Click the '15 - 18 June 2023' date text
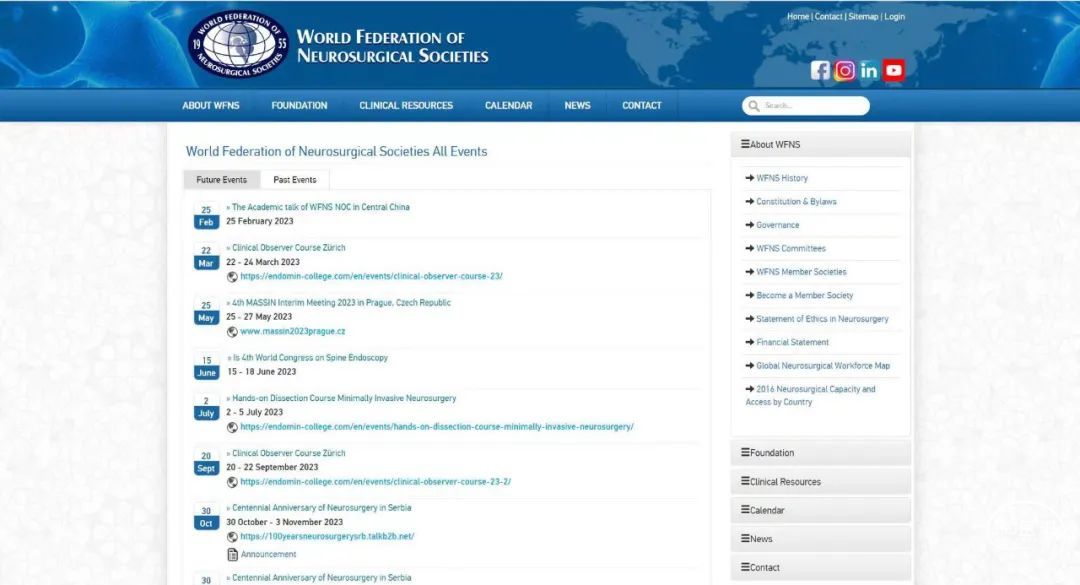Viewport: 1080px width, 585px height. [x=262, y=371]
